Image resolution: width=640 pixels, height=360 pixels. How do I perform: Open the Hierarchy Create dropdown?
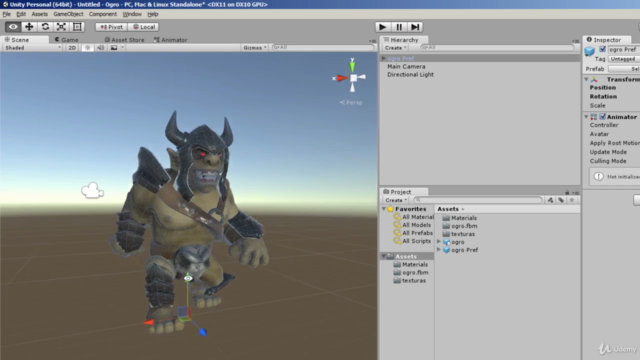[x=395, y=48]
